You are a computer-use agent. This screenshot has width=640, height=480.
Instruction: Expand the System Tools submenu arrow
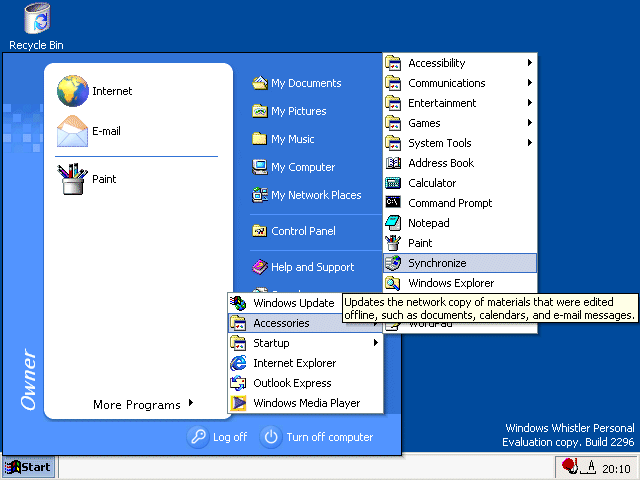point(529,142)
